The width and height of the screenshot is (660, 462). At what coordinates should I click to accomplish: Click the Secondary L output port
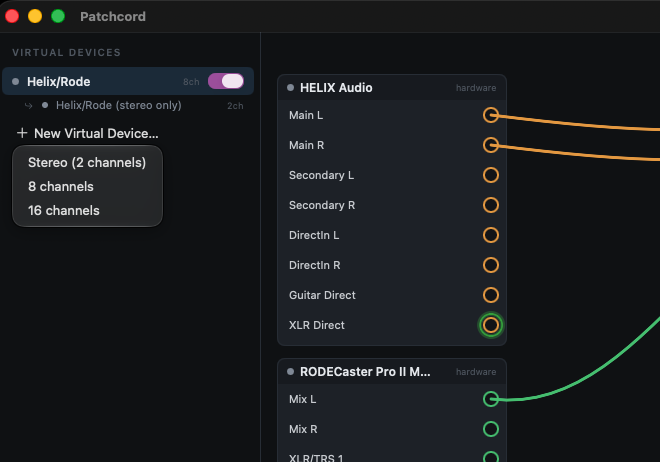491,175
